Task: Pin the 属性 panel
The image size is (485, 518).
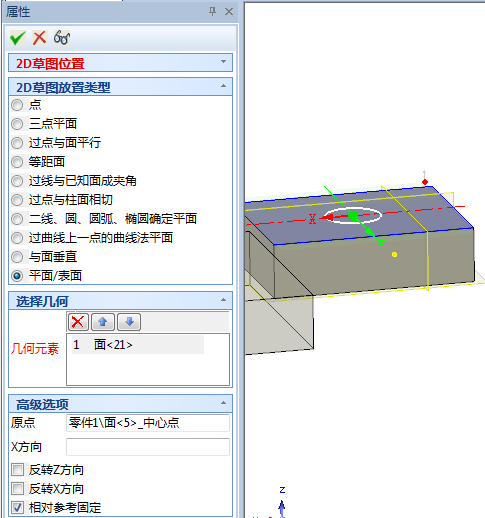Action: point(212,12)
